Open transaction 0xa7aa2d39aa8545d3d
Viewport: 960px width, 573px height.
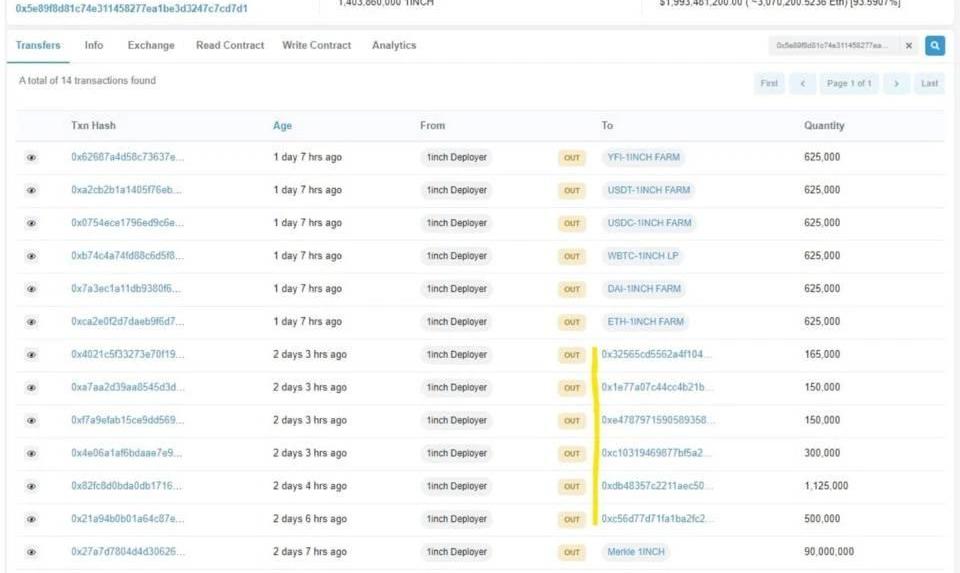point(127,387)
